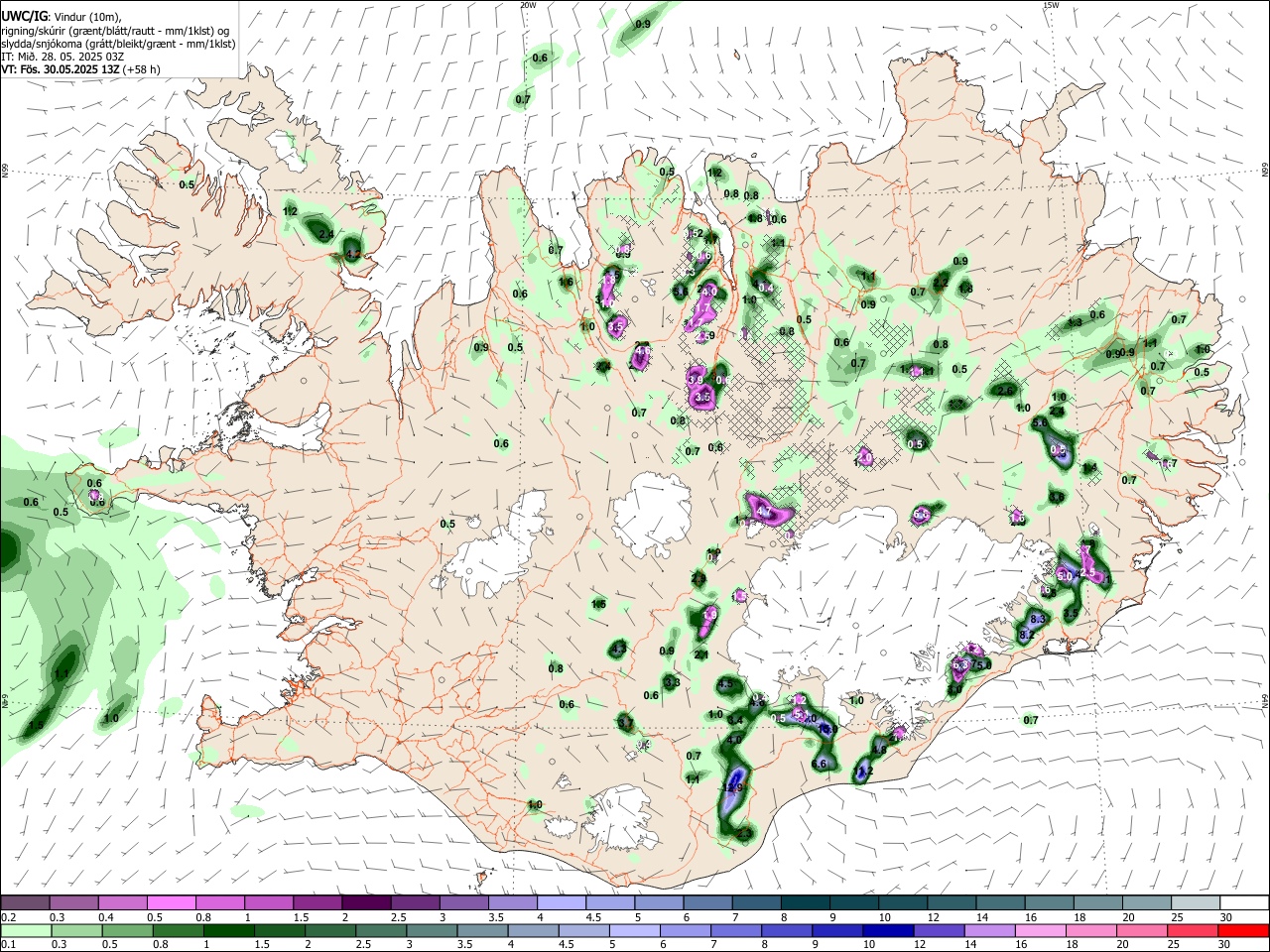Click the '0.4' label in the top legend

[106, 917]
